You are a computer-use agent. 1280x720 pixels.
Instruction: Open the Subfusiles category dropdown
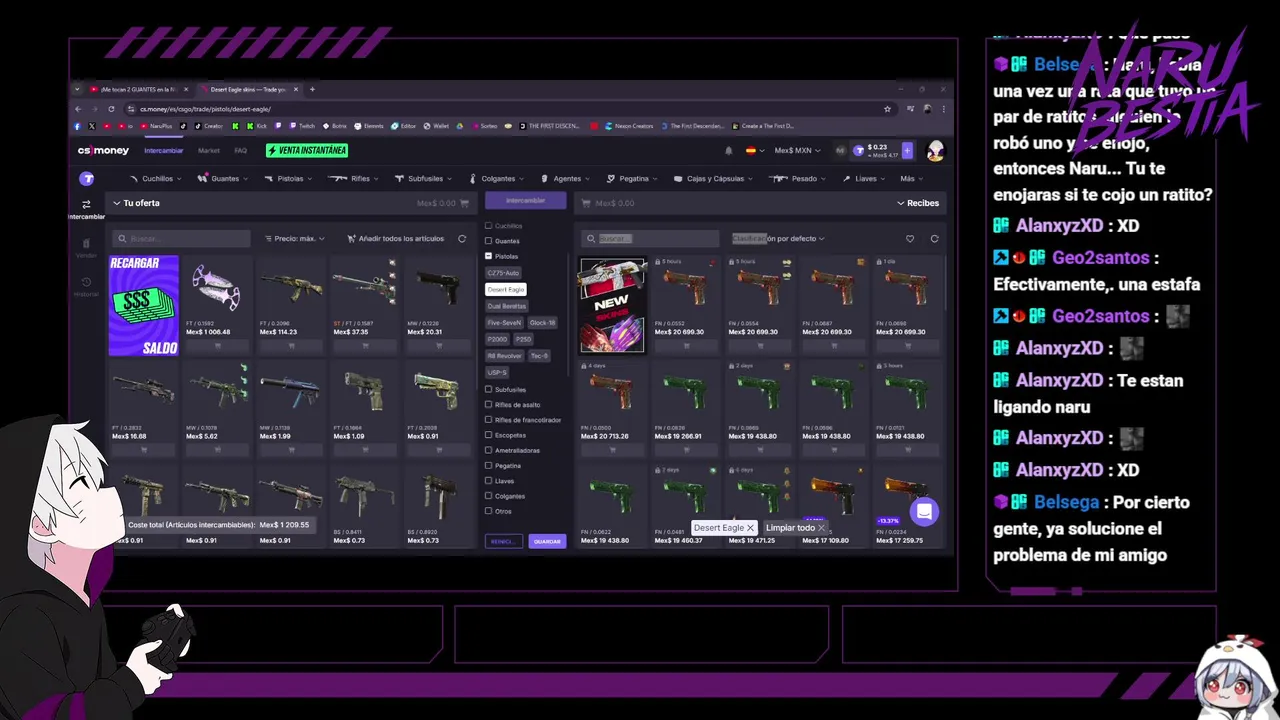point(424,179)
